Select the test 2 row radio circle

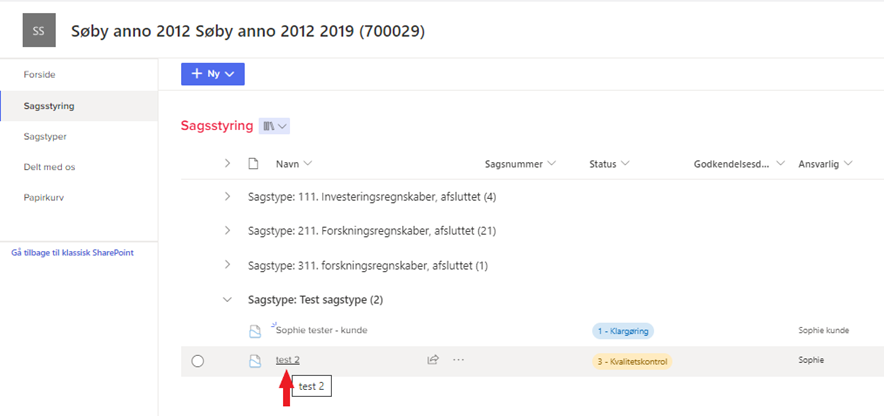point(197,361)
